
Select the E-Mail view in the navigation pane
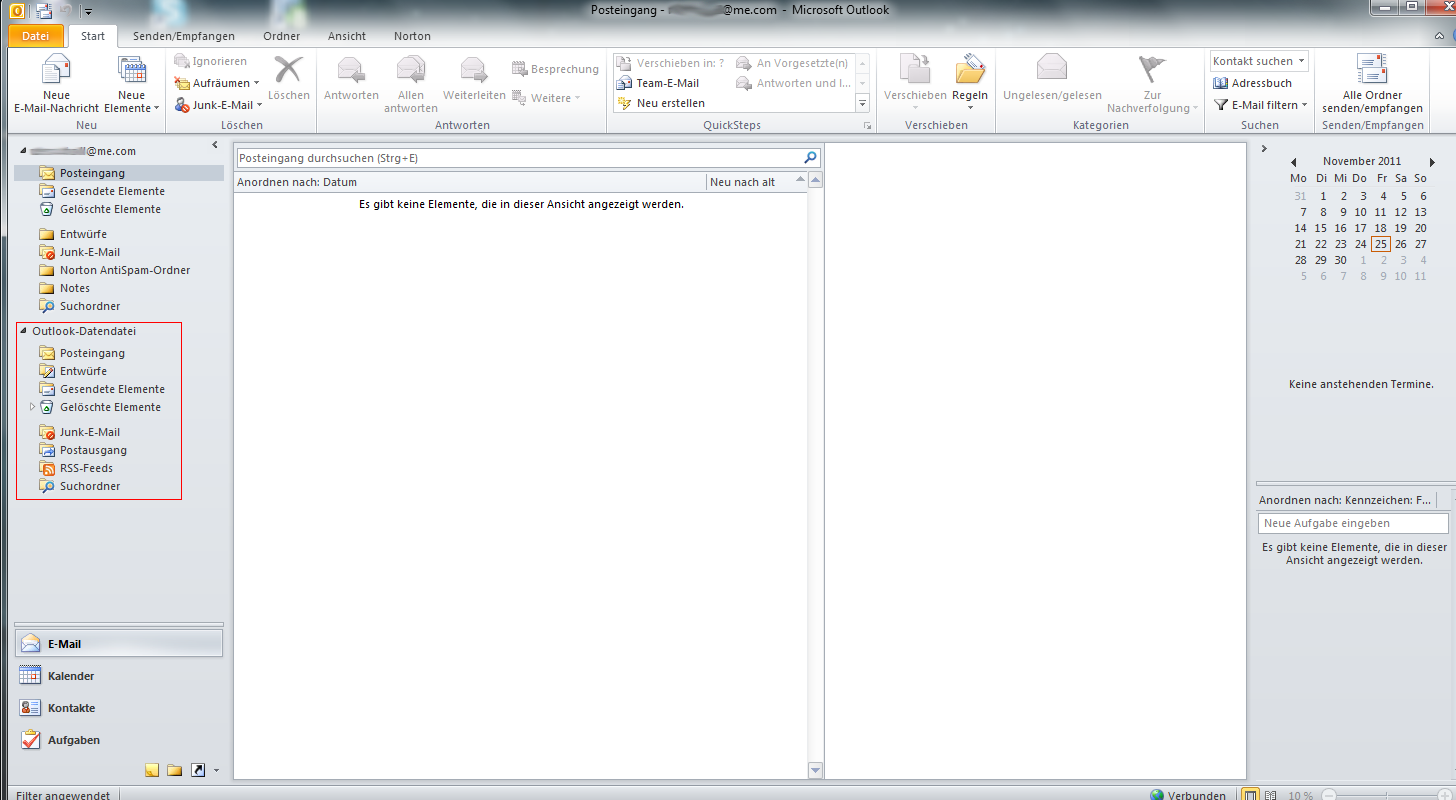tap(119, 644)
